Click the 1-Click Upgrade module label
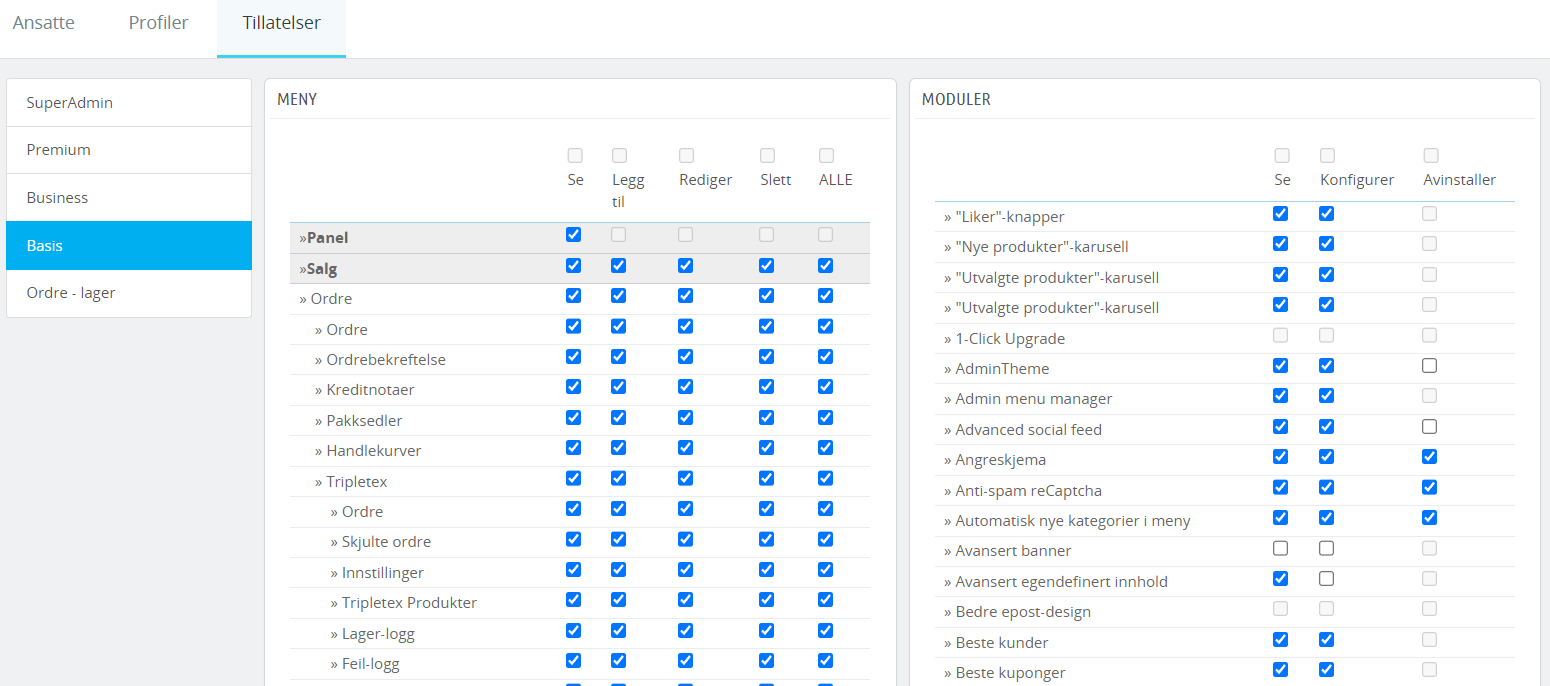 coord(1004,339)
